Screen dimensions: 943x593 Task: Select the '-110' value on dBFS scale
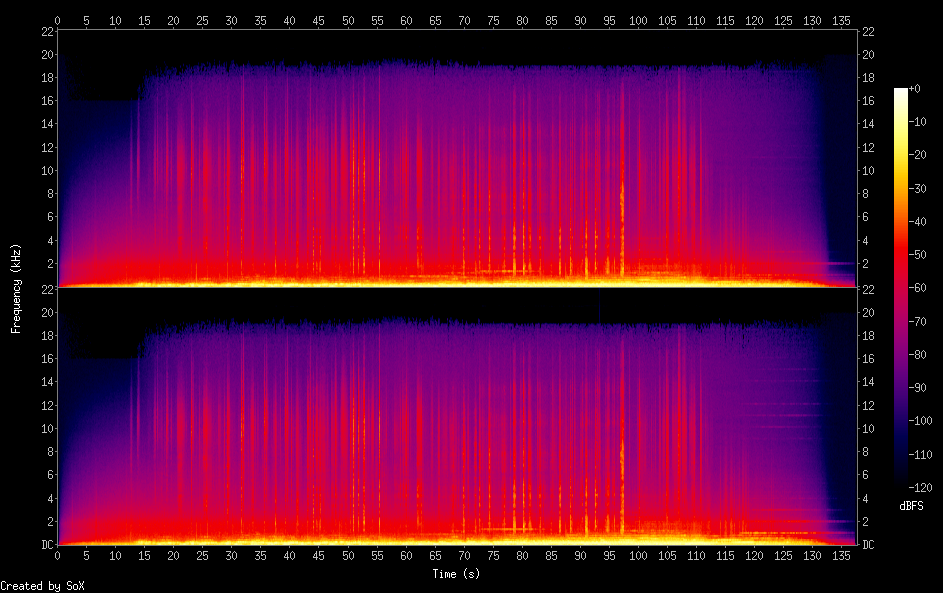click(921, 454)
